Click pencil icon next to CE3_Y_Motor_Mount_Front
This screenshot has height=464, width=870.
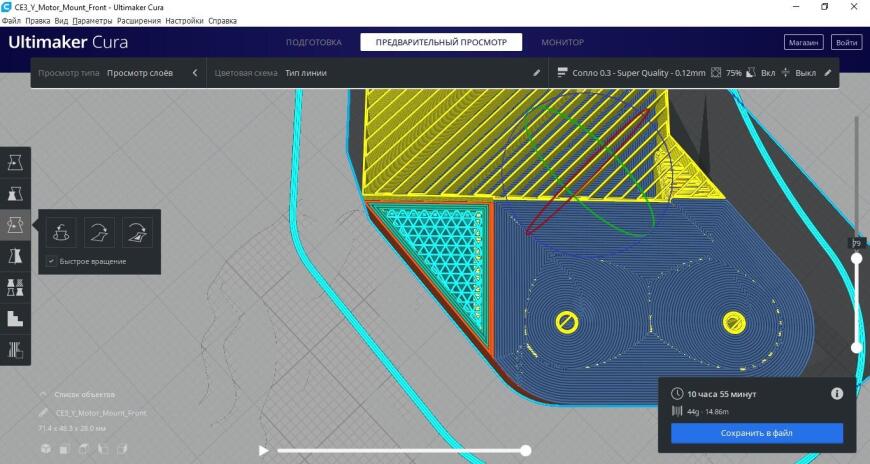pos(43,412)
